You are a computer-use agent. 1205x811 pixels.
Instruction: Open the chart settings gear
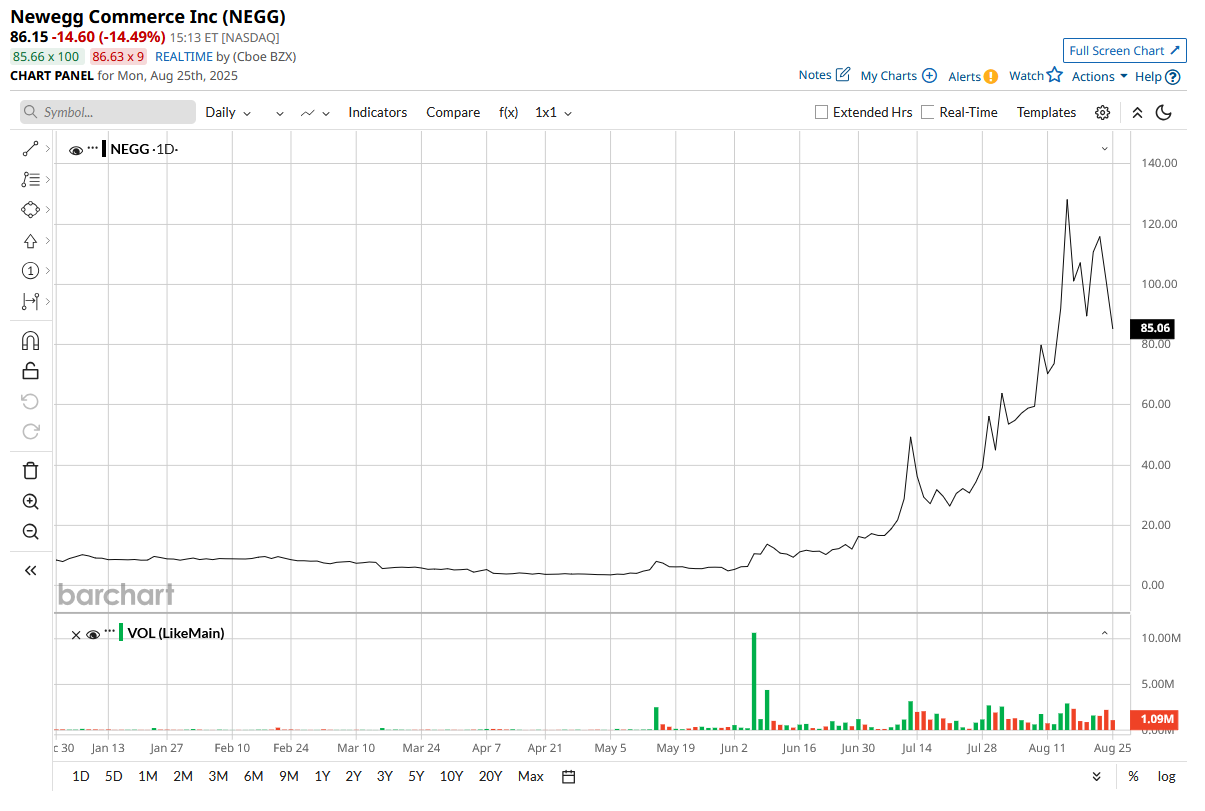[x=1102, y=112]
